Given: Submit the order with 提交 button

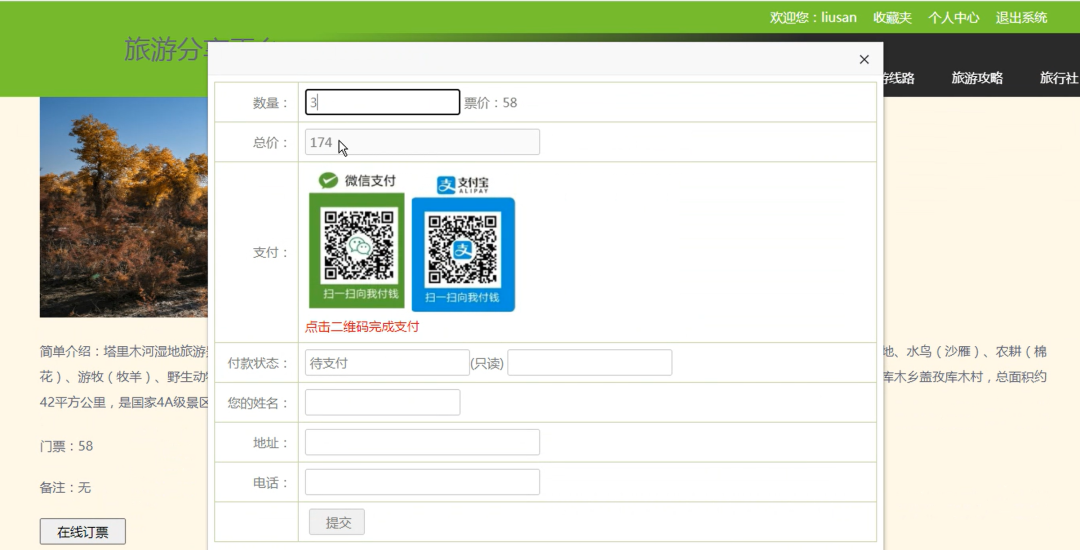Looking at the screenshot, I should (x=337, y=522).
